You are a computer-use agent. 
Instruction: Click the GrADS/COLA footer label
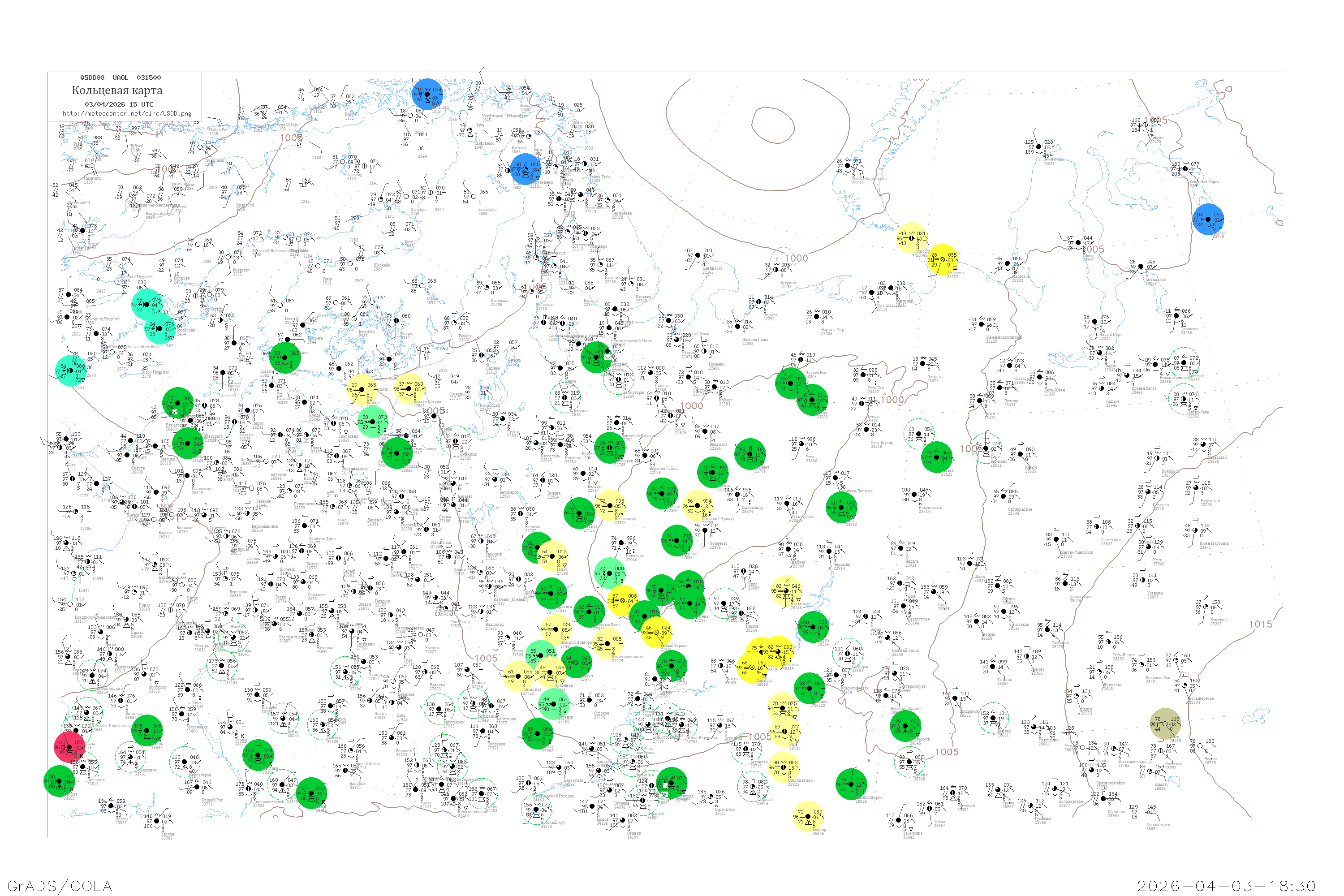(60, 886)
